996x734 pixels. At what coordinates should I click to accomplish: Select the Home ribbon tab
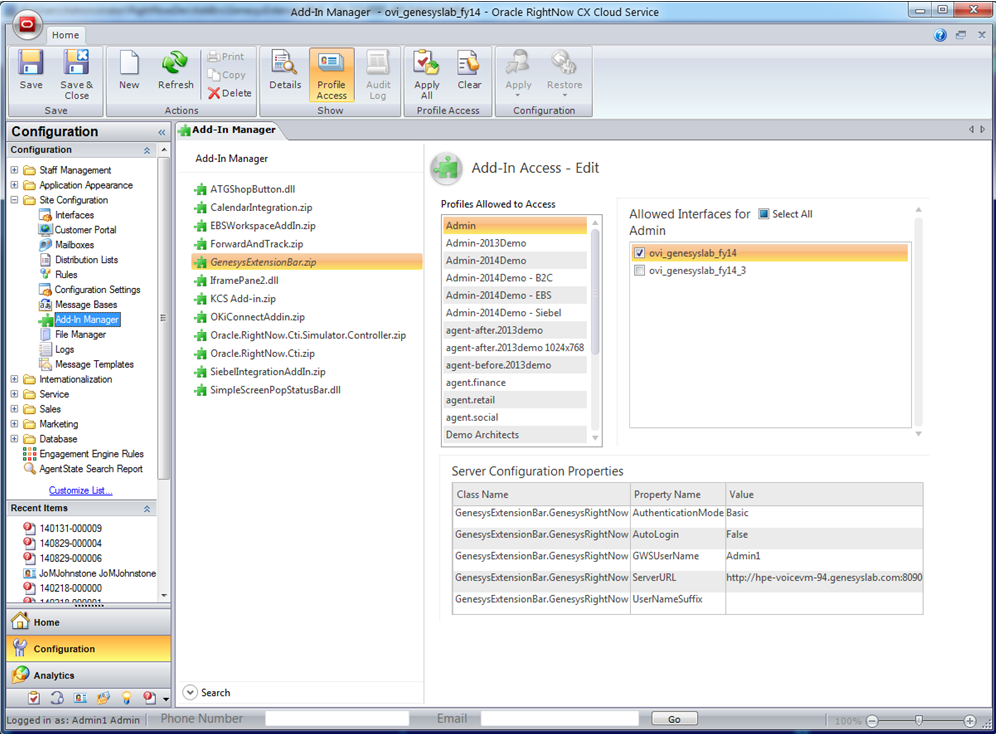[x=66, y=35]
